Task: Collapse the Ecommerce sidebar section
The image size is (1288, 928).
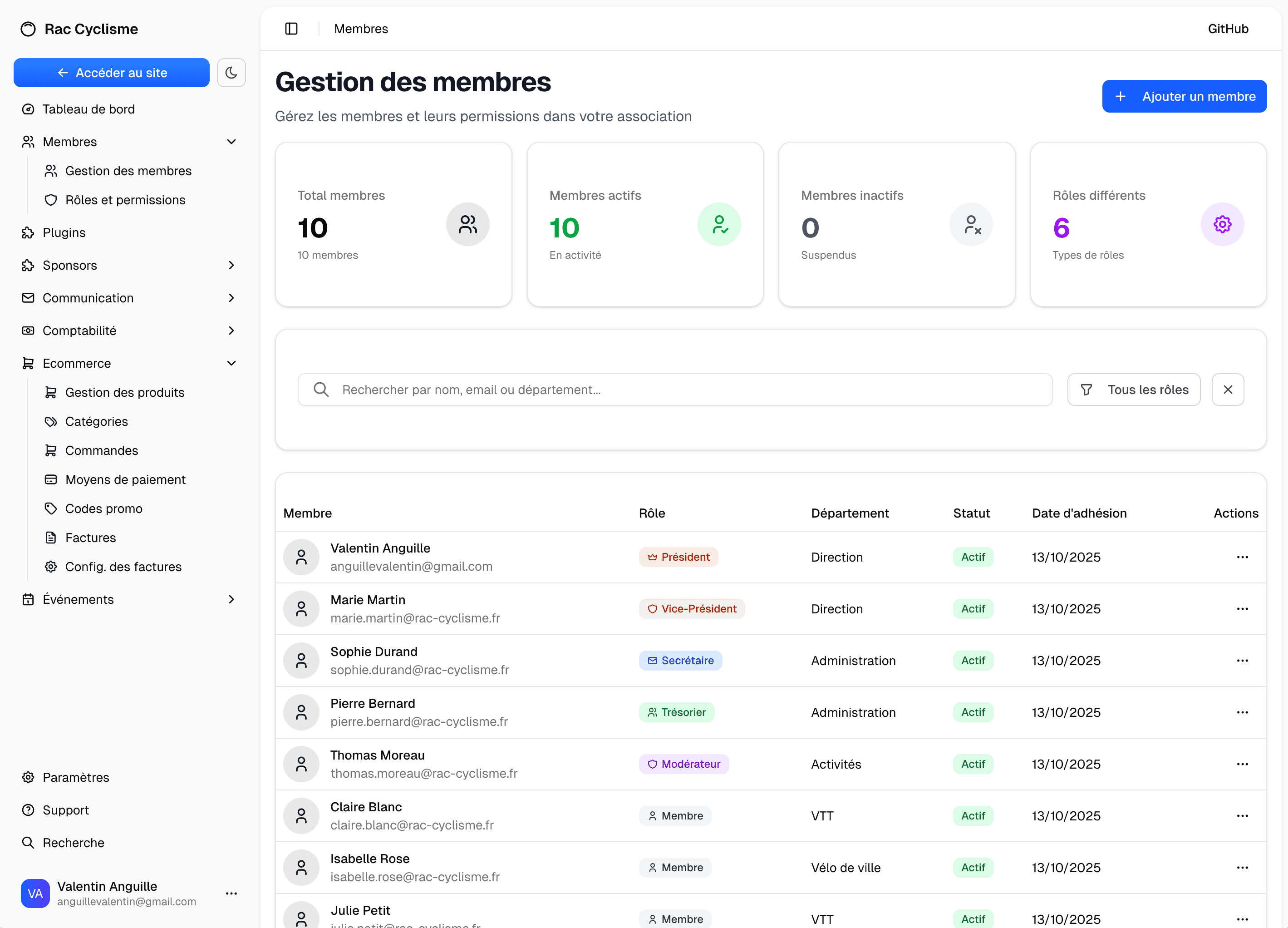Action: 231,363
